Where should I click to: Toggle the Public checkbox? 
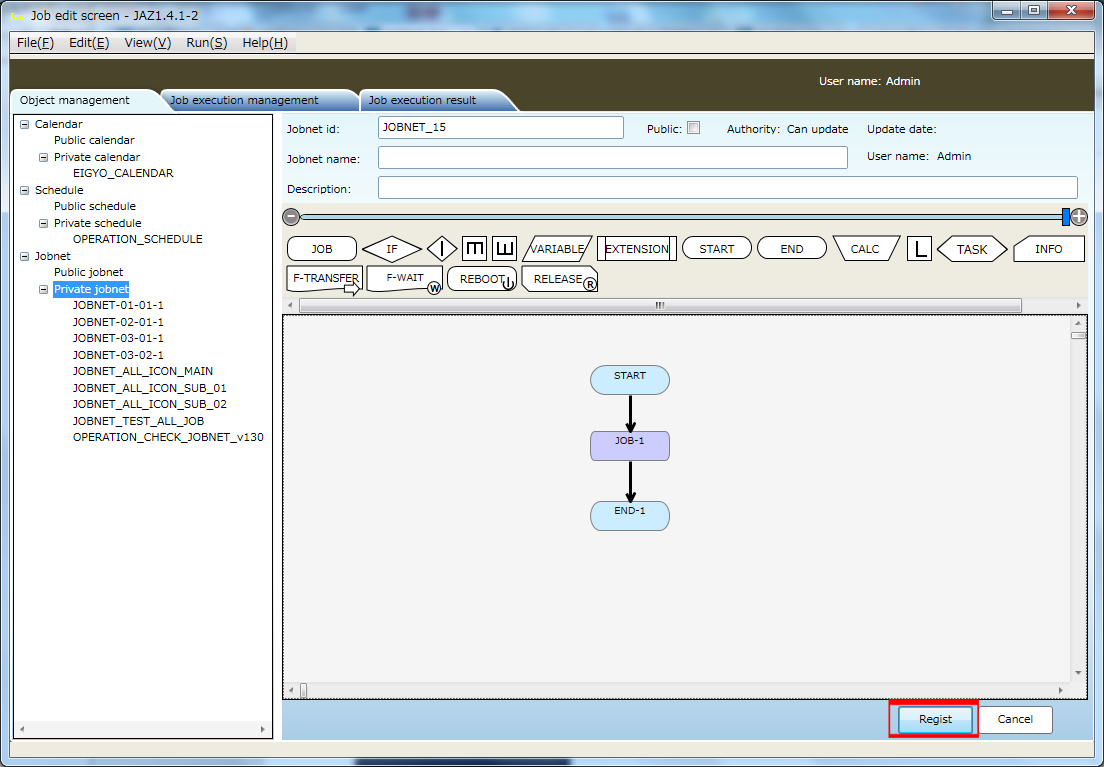[694, 127]
